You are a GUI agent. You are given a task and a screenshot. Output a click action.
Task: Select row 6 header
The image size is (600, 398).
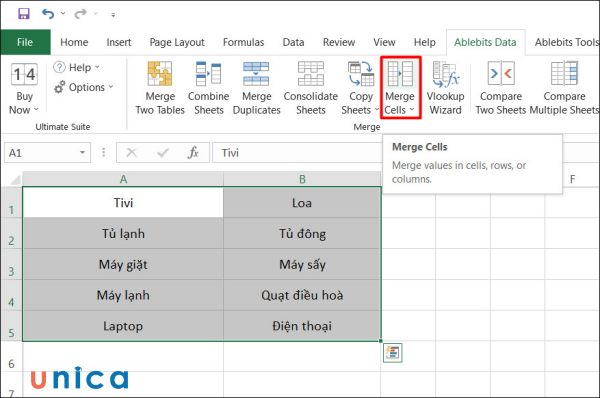pyautogui.click(x=11, y=356)
